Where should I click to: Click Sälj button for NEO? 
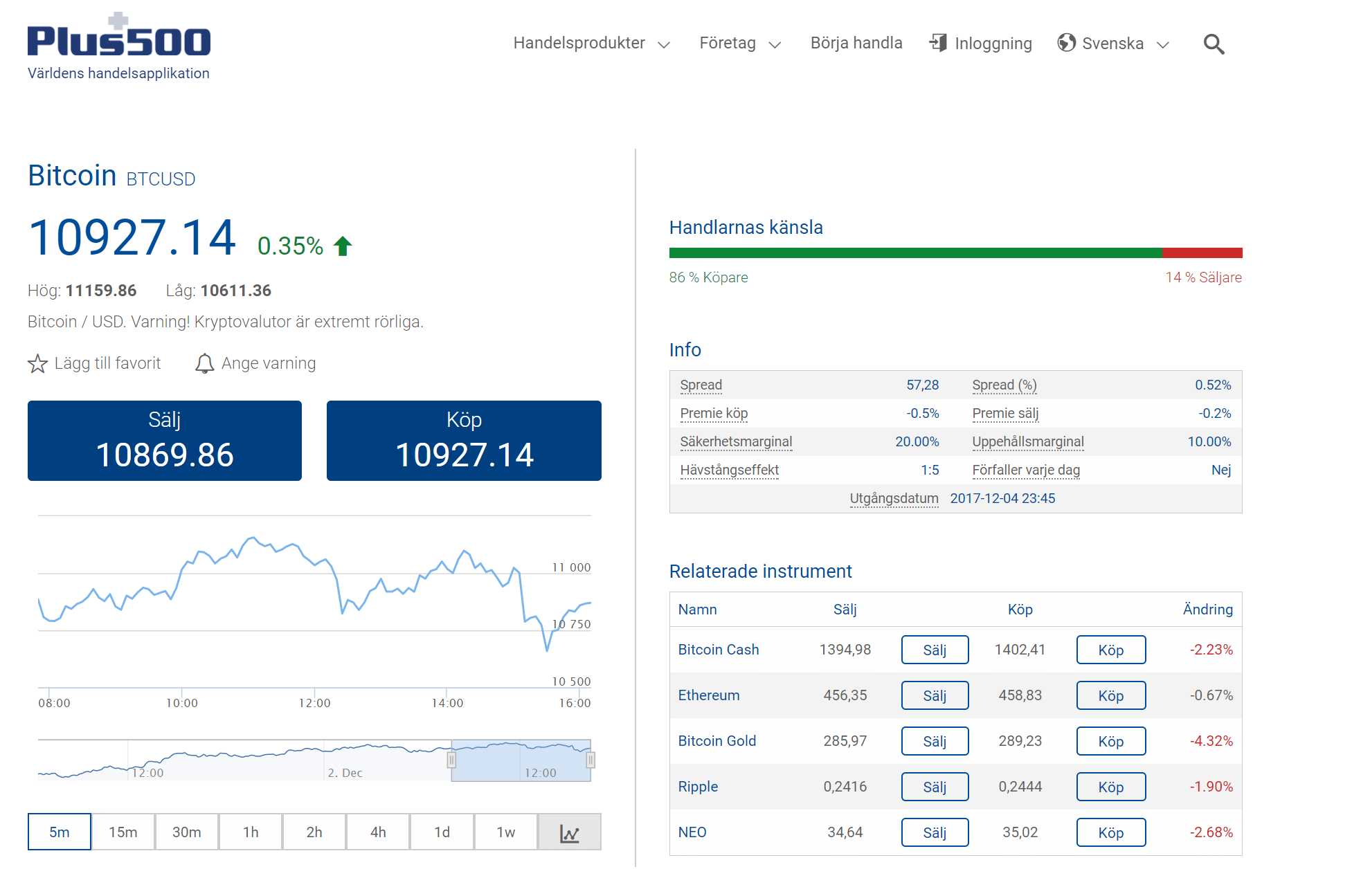935,832
